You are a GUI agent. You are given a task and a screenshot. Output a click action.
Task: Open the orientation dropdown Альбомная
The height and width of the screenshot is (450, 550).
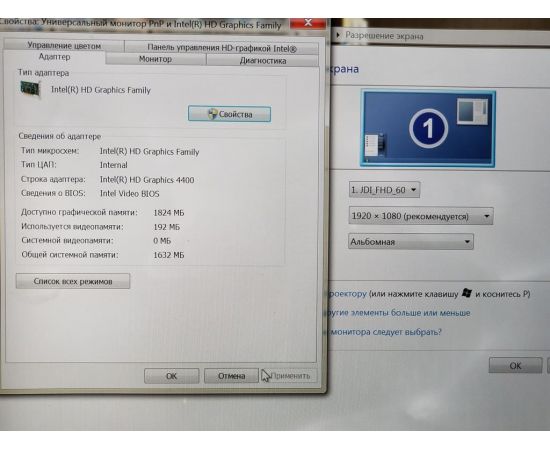click(411, 242)
